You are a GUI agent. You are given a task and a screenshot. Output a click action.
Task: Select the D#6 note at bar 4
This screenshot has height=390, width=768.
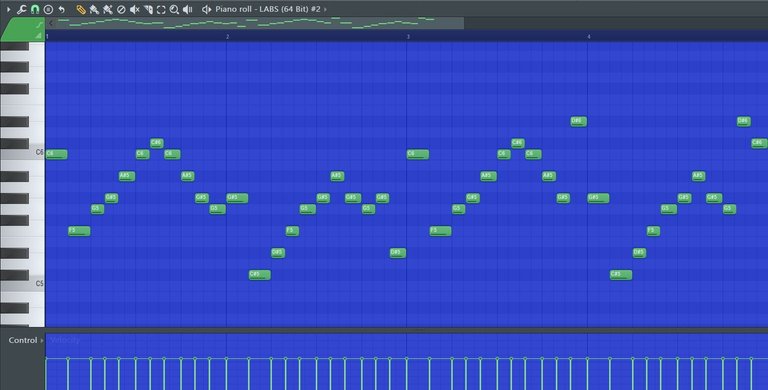578,121
